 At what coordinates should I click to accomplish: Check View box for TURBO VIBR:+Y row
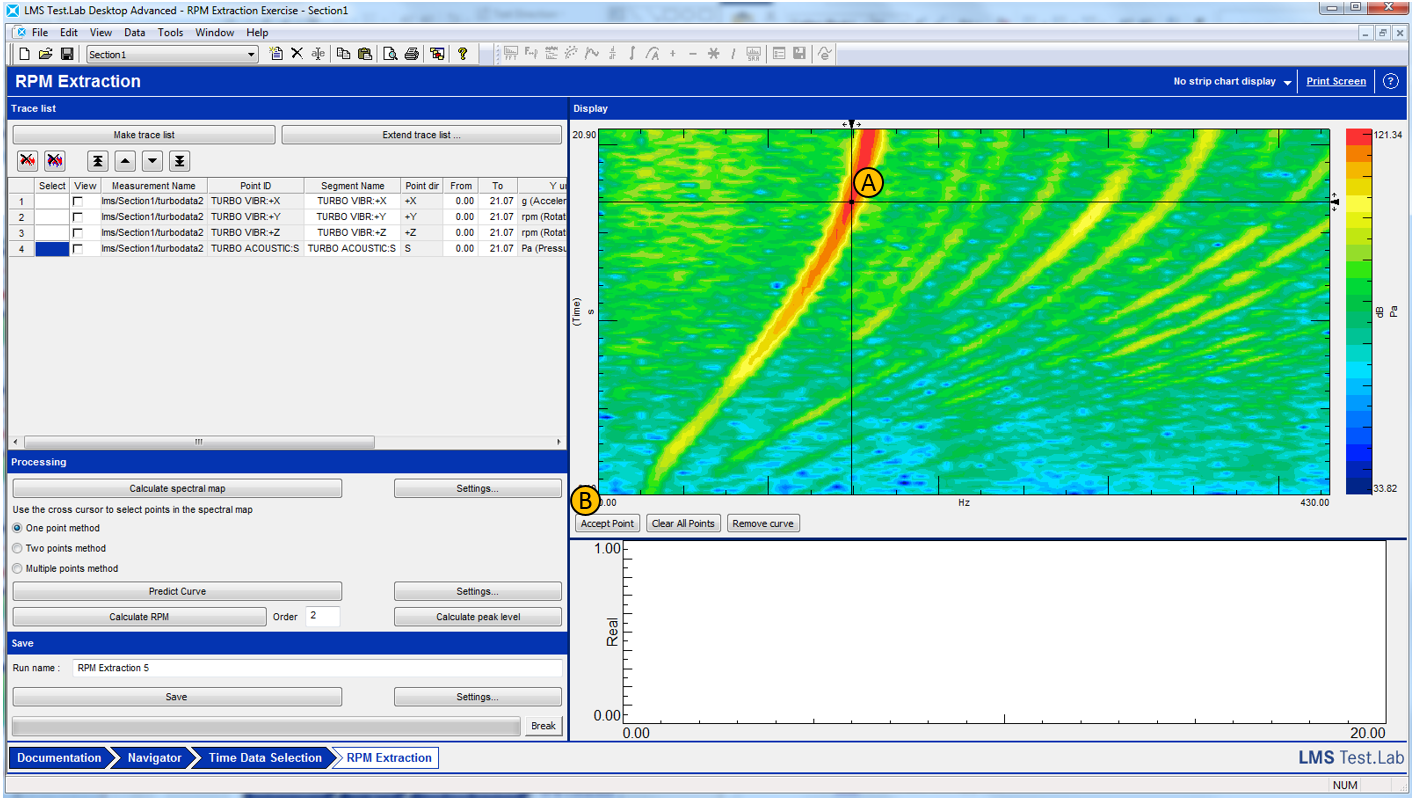pyautogui.click(x=78, y=217)
